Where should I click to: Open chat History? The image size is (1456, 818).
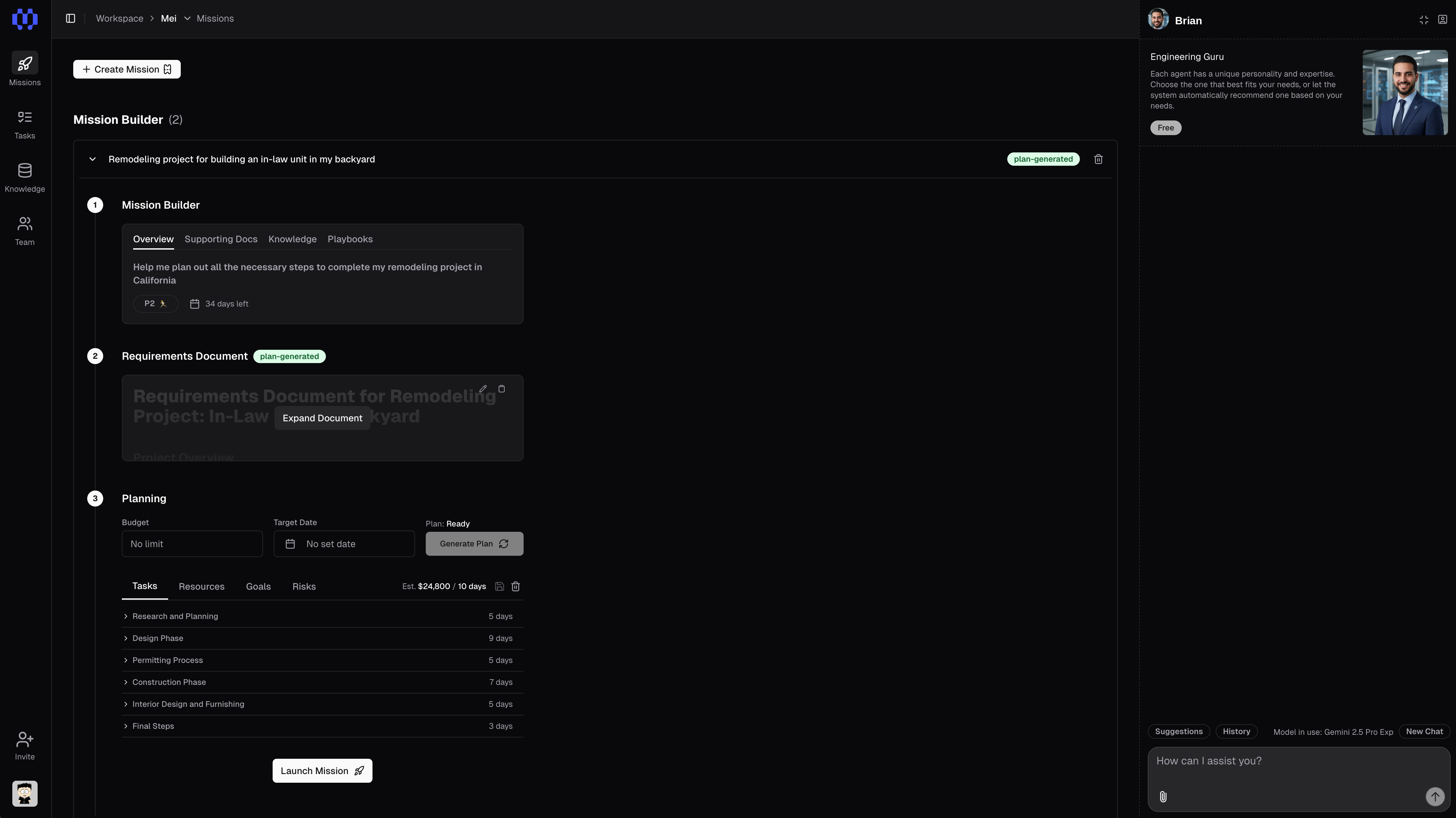(1236, 731)
